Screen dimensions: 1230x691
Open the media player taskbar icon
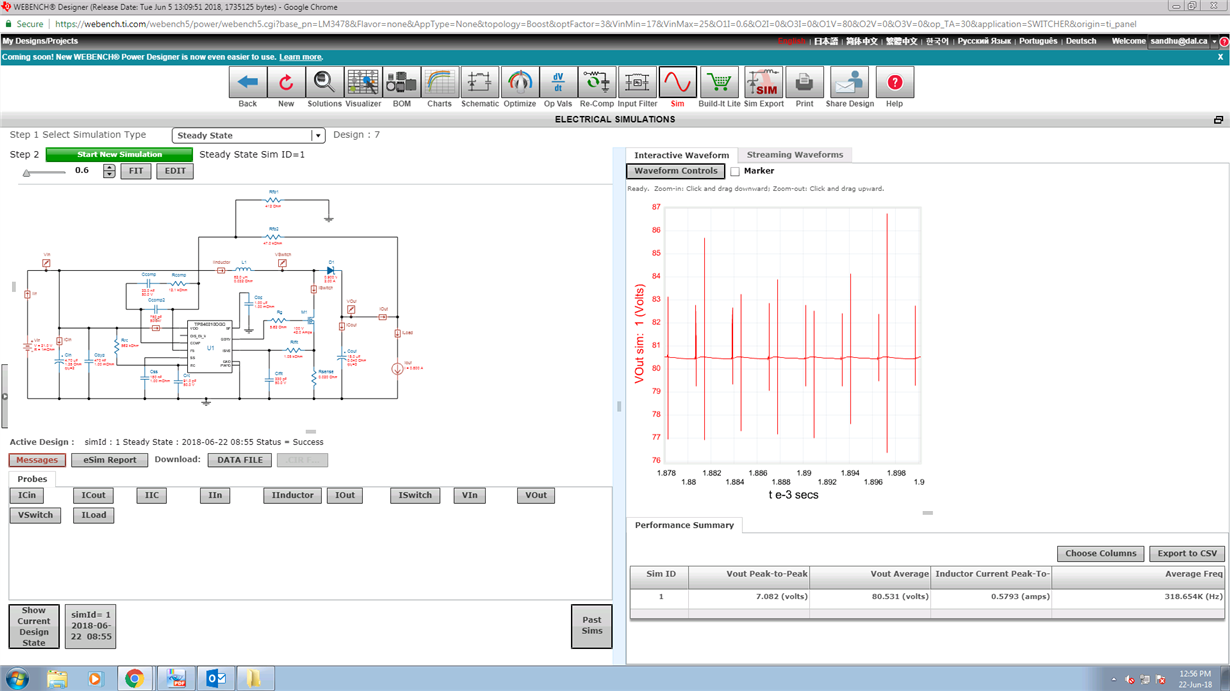click(x=95, y=679)
